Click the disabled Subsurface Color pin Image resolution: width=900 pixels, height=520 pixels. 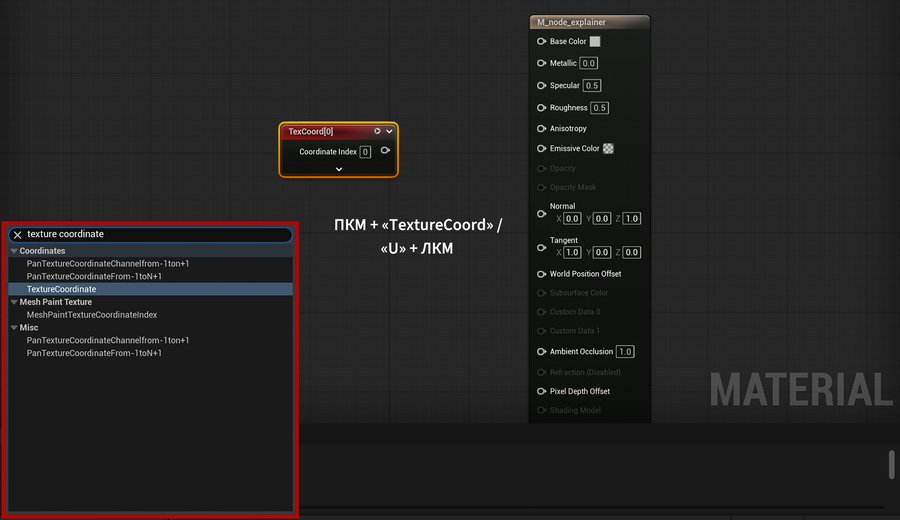tap(541, 293)
